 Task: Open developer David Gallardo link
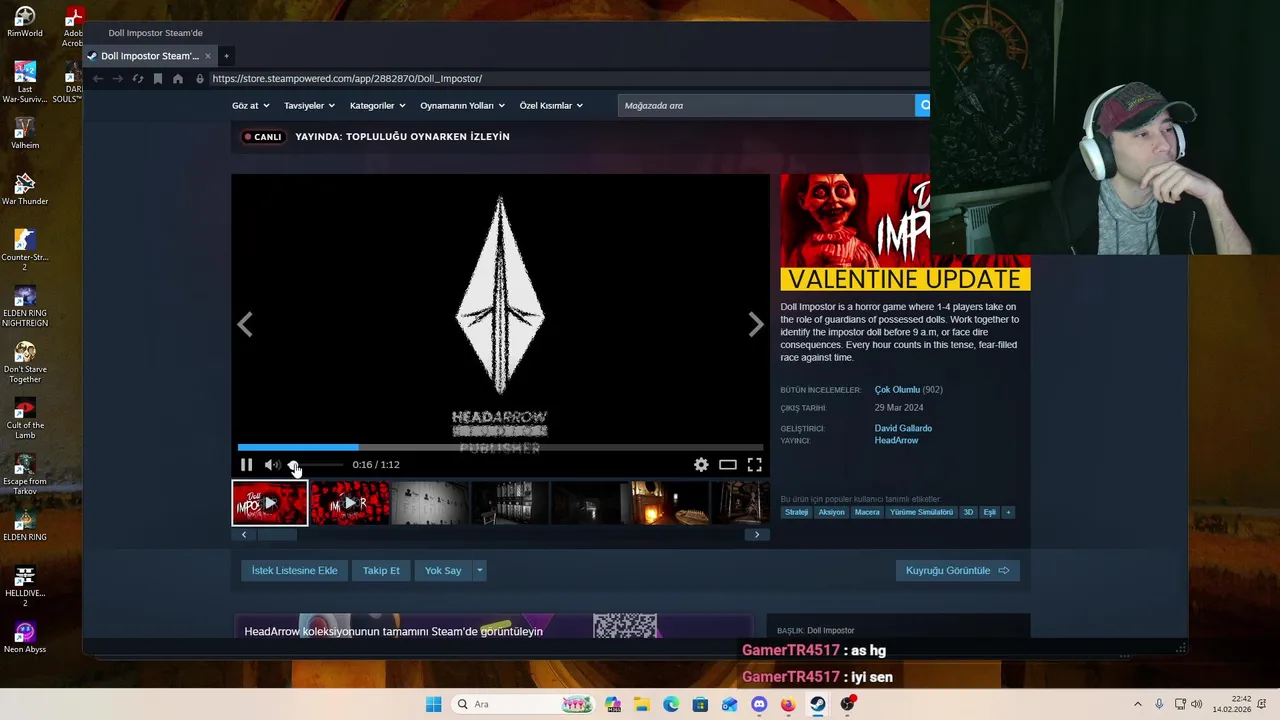pyautogui.click(x=903, y=428)
